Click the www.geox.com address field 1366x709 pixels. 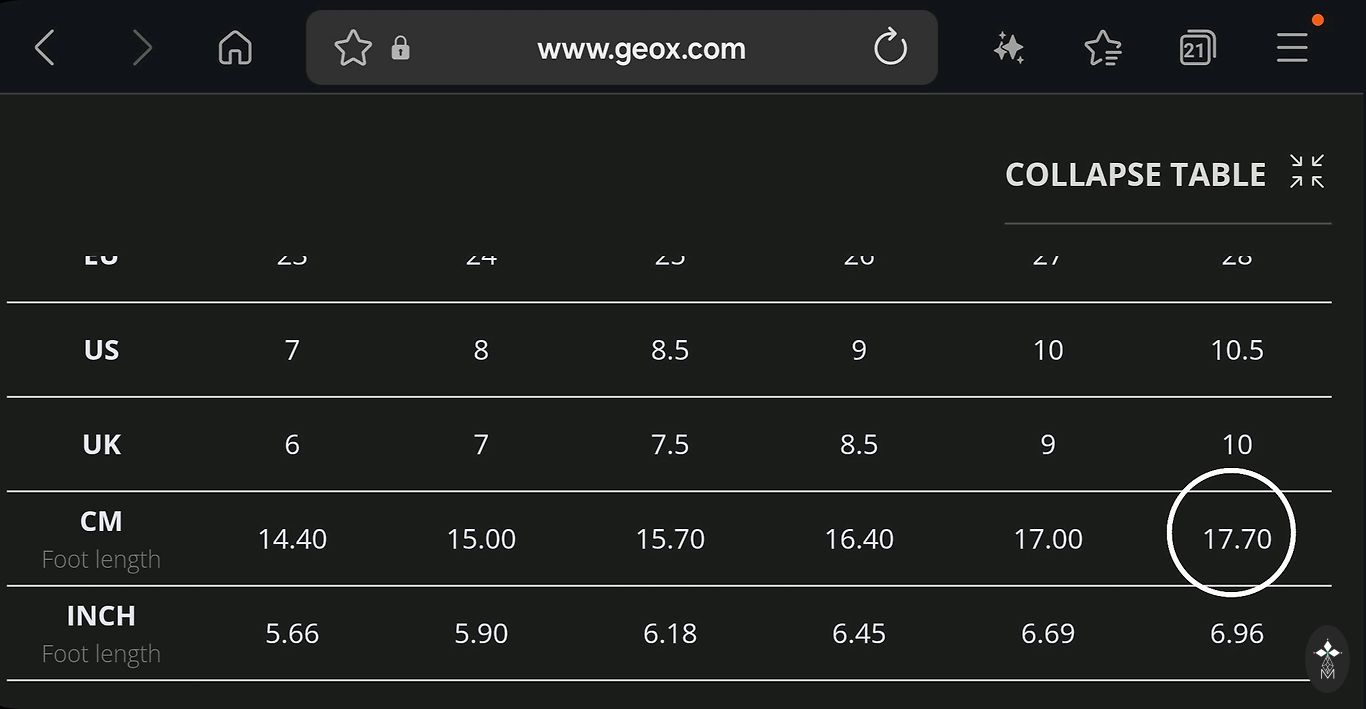(641, 48)
